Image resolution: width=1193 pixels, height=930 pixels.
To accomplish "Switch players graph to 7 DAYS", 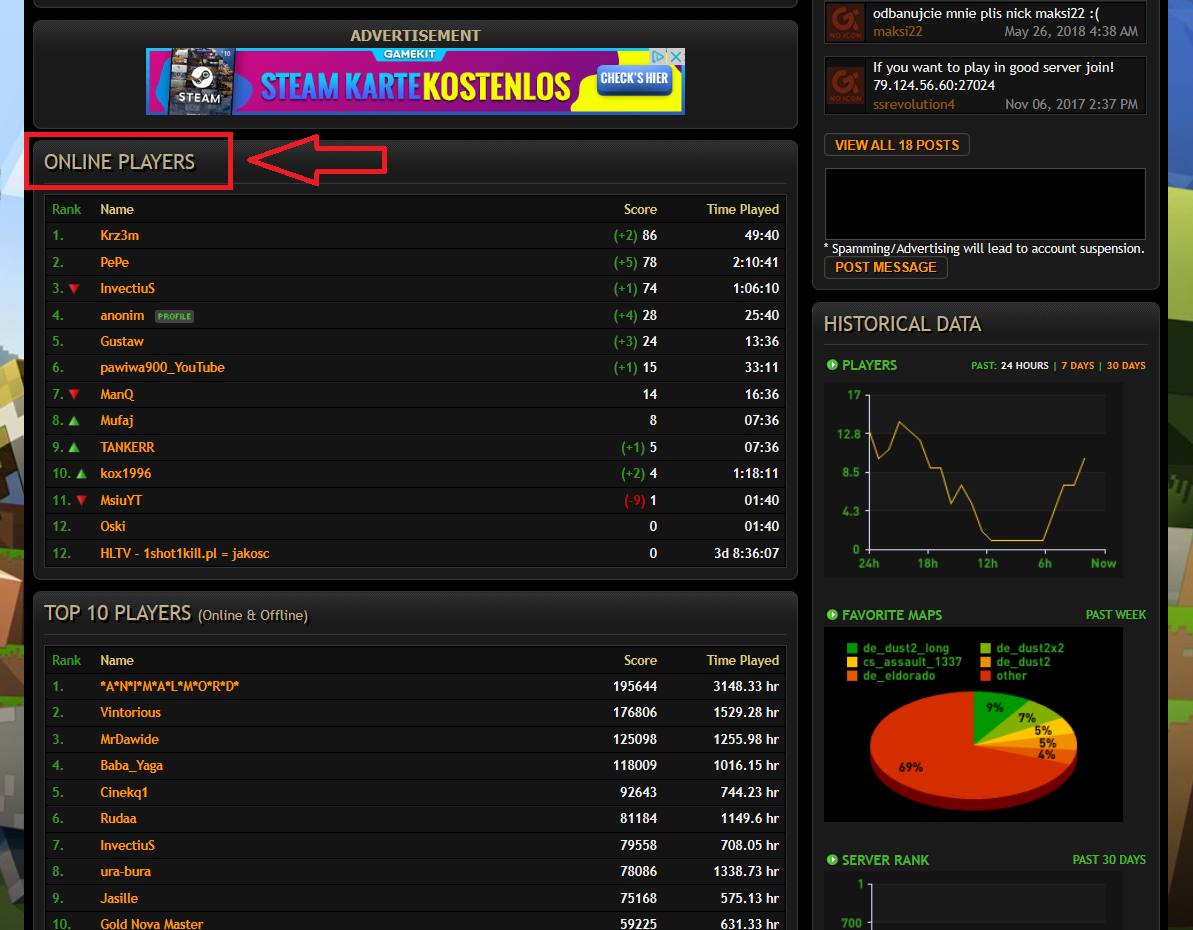I will (1077, 366).
